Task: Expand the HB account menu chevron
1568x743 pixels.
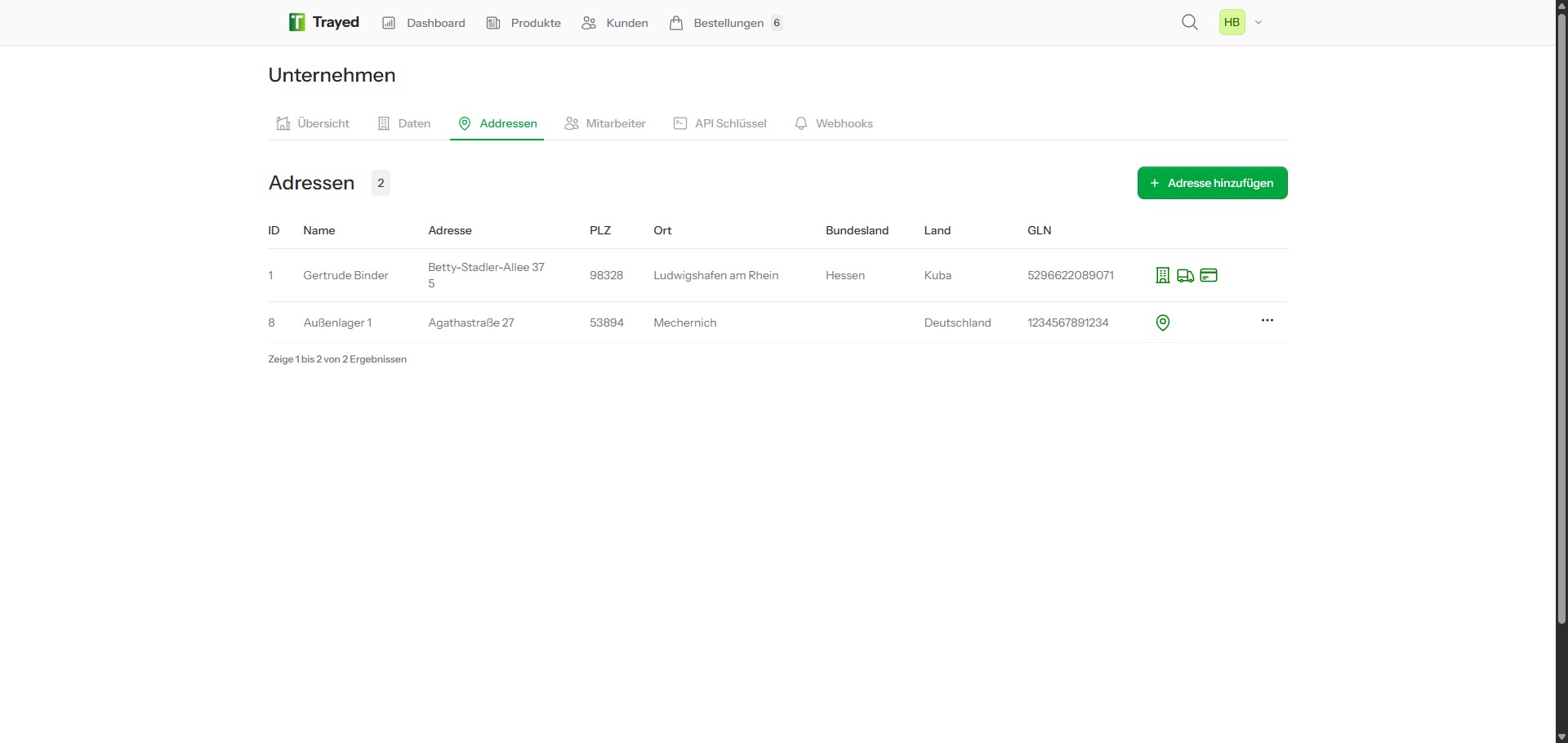Action: point(1258,22)
